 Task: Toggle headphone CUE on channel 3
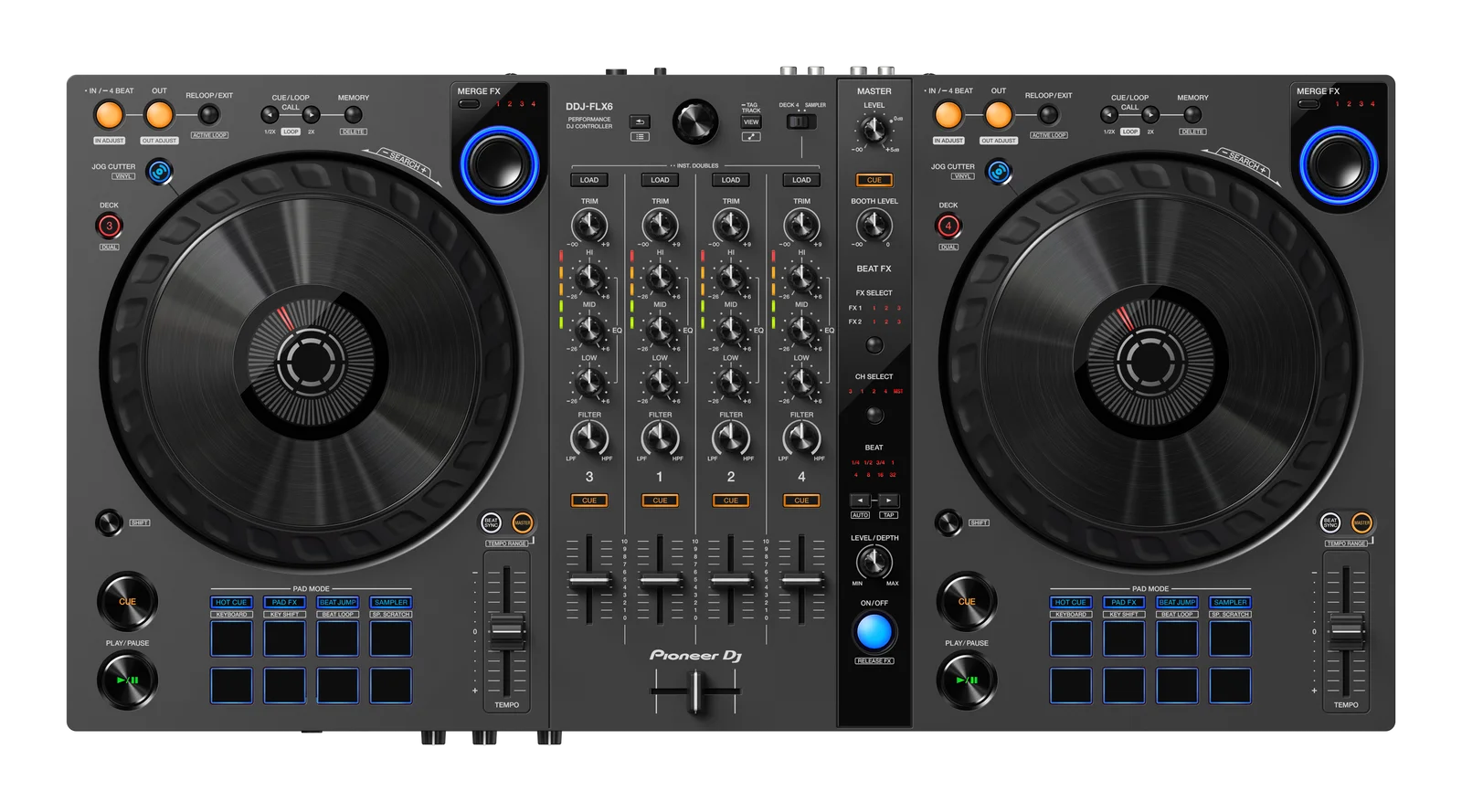point(589,501)
